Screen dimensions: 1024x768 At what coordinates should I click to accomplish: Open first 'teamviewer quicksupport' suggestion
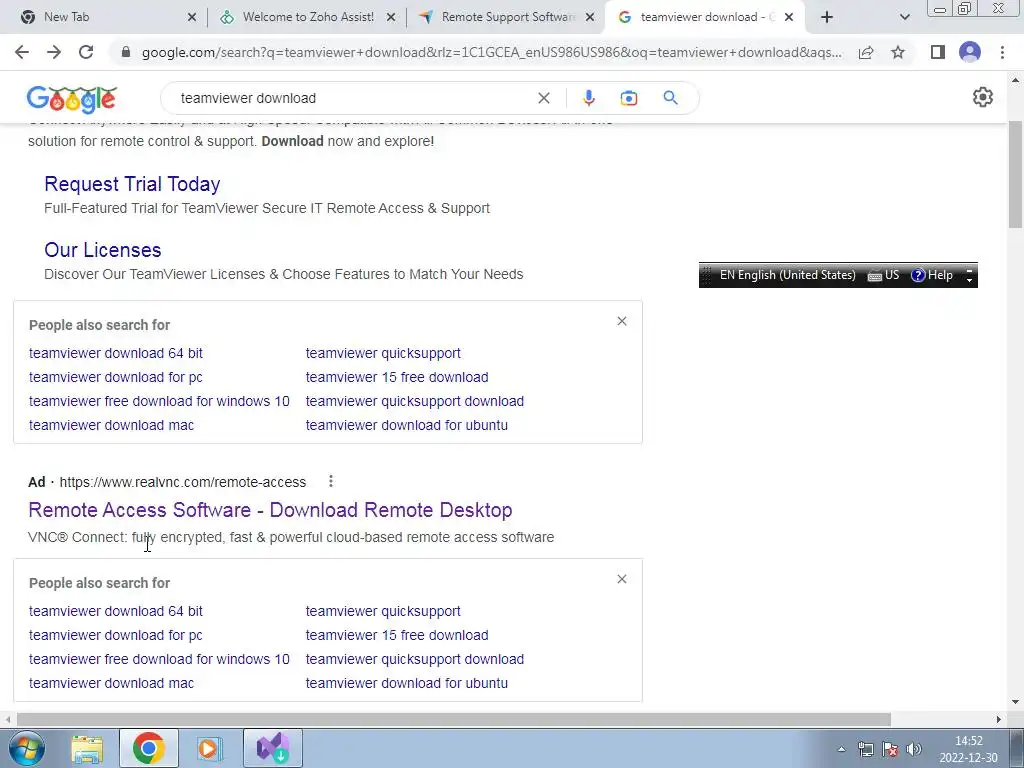pyautogui.click(x=383, y=353)
